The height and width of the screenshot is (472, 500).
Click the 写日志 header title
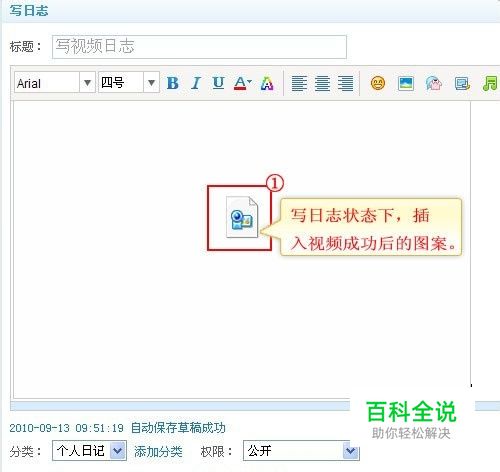(29, 11)
